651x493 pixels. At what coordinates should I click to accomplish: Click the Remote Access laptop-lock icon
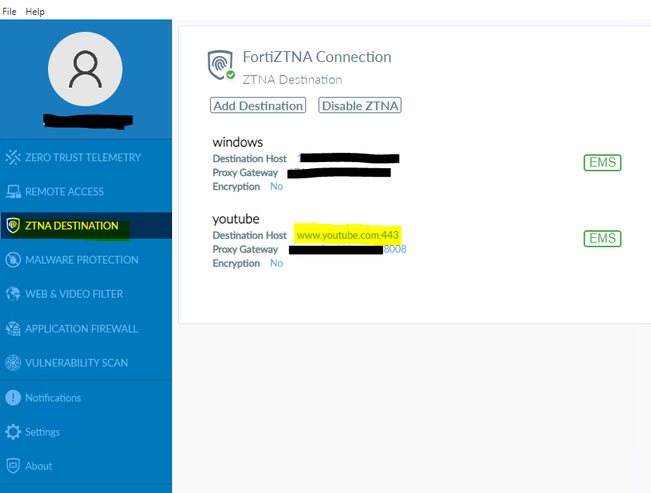coord(13,191)
